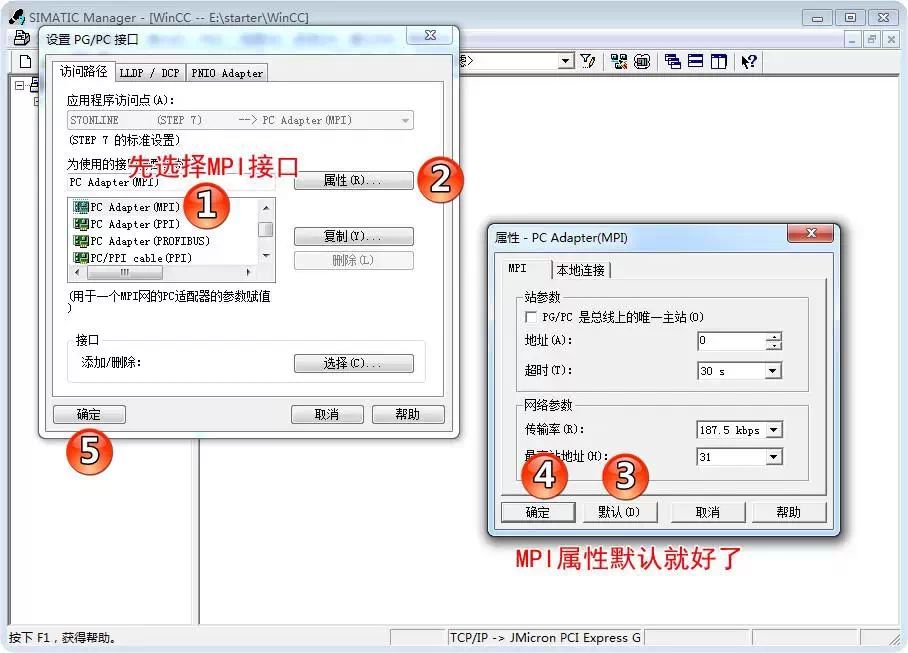Open the main toolbar filter dropdown
The image size is (908, 653).
pyautogui.click(x=566, y=61)
